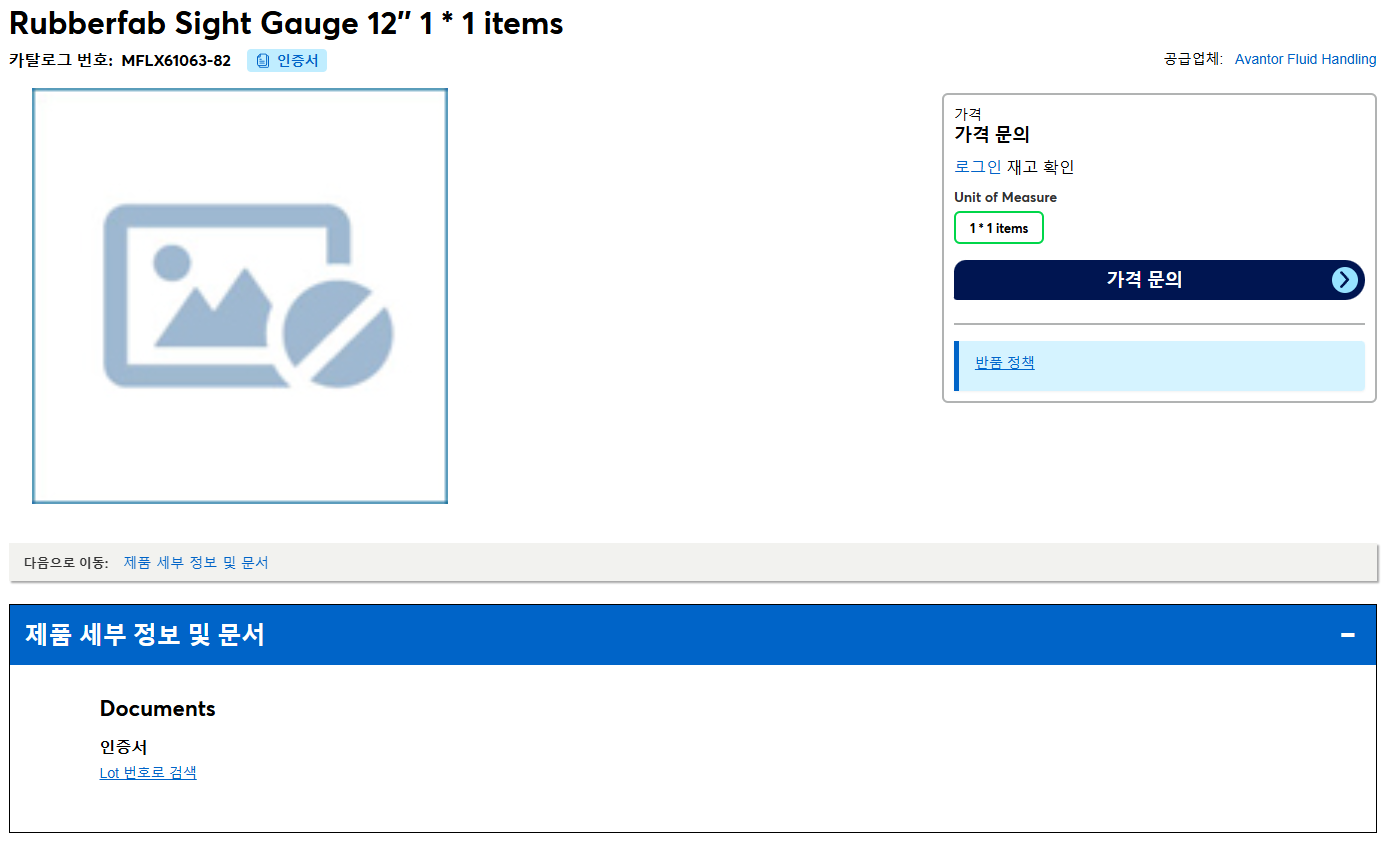Click the 인증서 badge label text
The height and width of the screenshot is (854, 1384).
[297, 61]
